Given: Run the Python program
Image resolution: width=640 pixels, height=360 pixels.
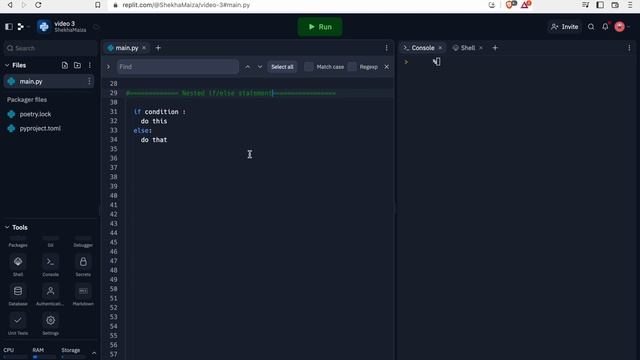Looking at the screenshot, I should (320, 27).
